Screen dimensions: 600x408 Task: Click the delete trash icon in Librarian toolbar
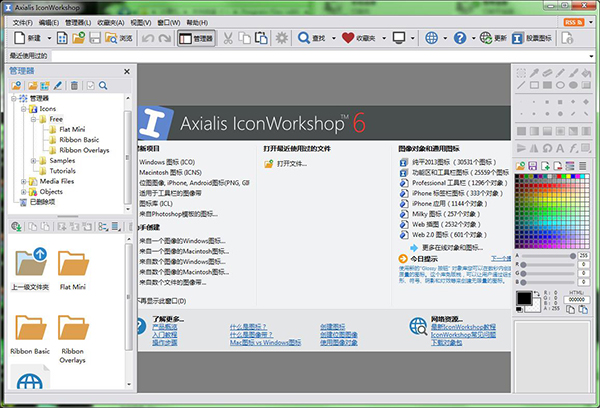coord(74,85)
